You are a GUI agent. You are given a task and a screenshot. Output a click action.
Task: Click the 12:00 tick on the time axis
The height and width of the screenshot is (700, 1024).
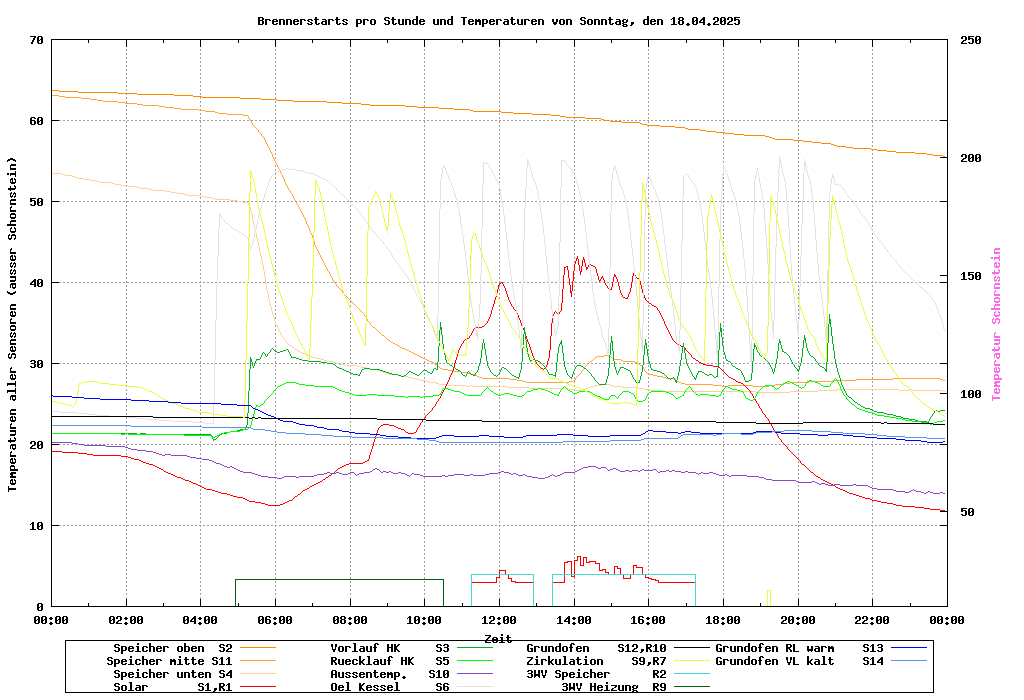click(498, 620)
